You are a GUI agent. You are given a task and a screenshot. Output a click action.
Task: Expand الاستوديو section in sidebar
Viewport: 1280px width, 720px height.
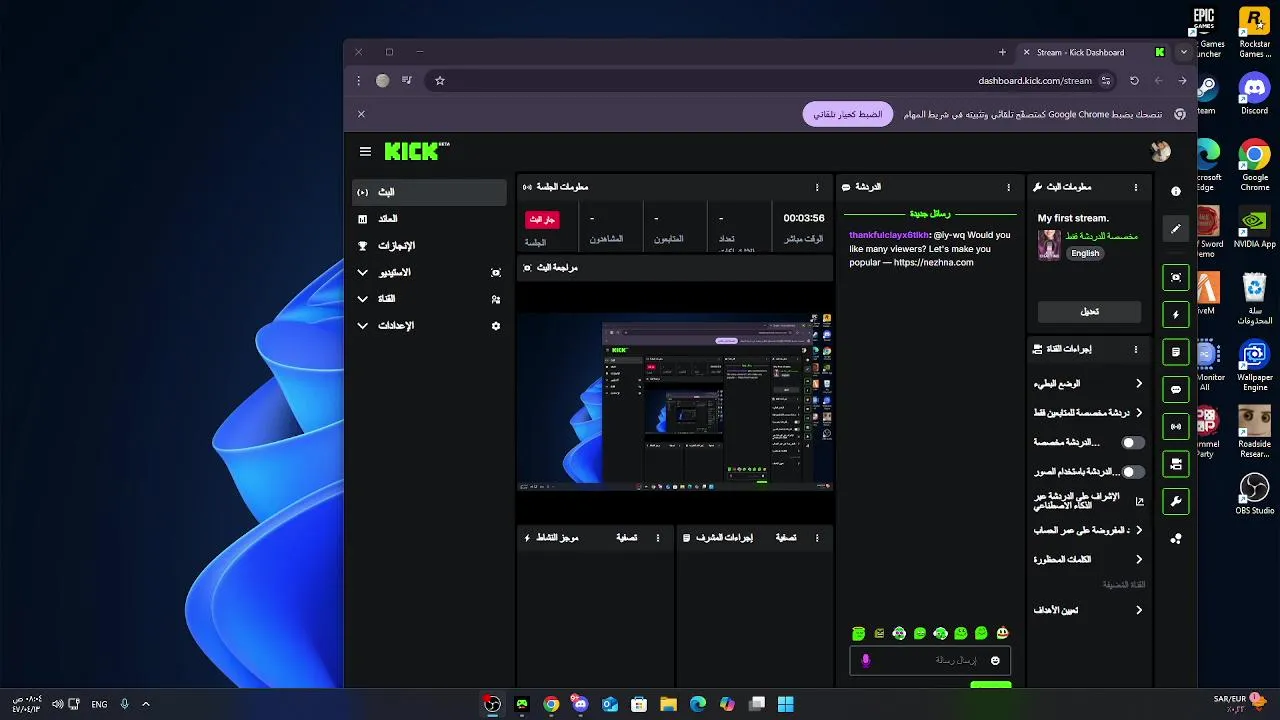pyautogui.click(x=363, y=272)
